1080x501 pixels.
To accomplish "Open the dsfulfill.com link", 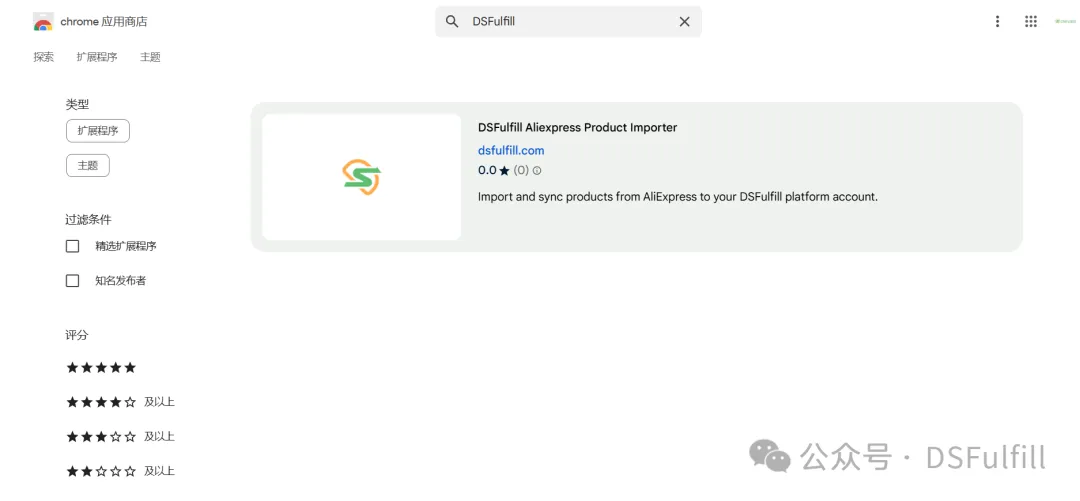I will point(511,151).
